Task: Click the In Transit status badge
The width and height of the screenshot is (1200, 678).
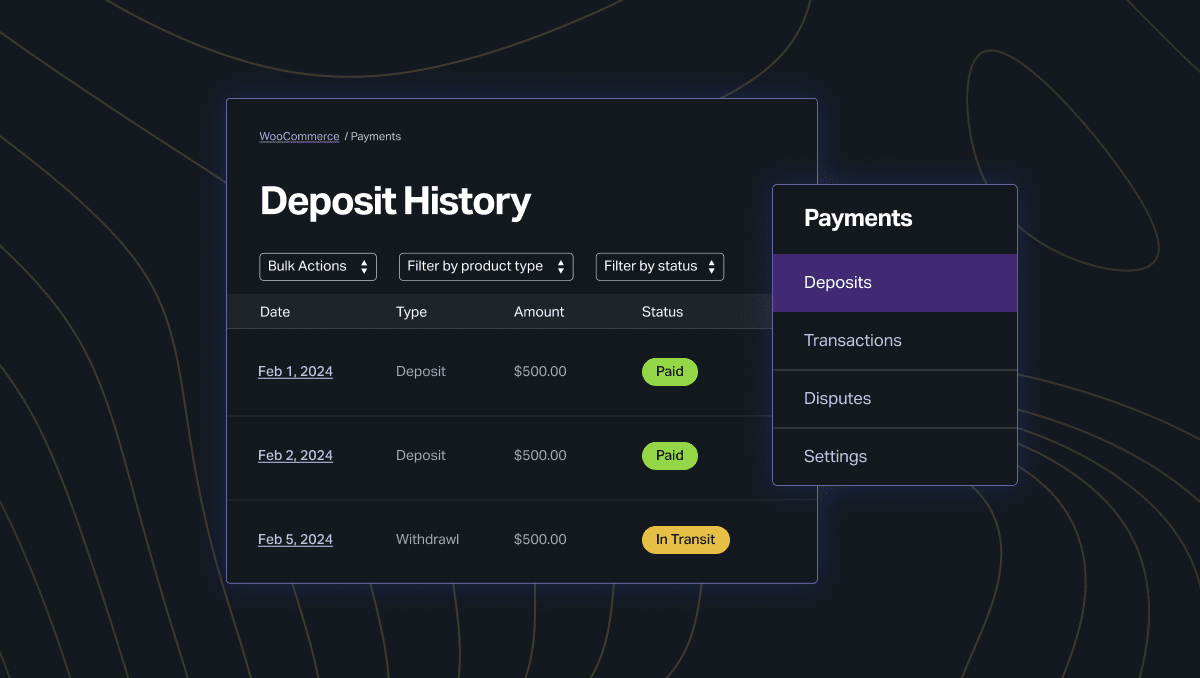Action: pyautogui.click(x=685, y=540)
